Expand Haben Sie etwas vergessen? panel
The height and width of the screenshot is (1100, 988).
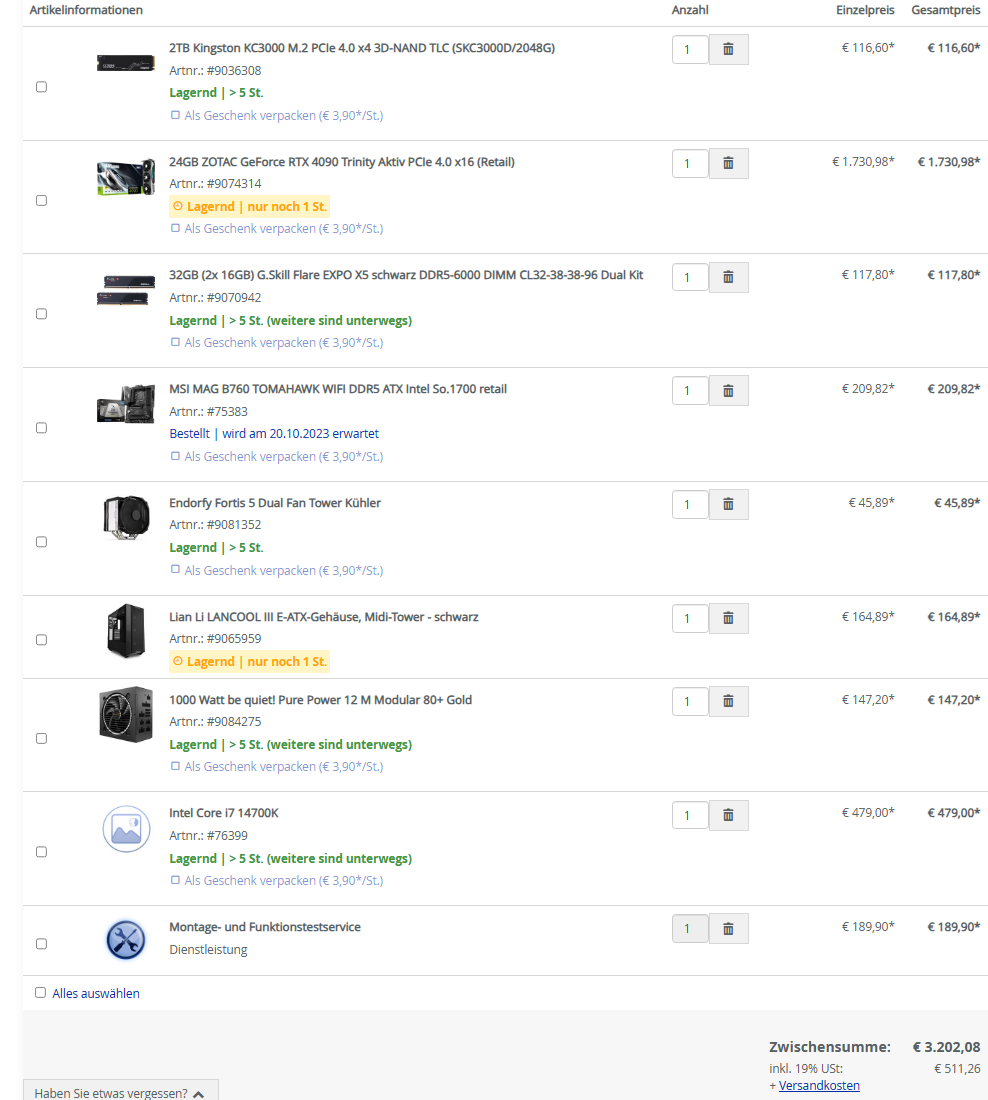[x=121, y=1091]
